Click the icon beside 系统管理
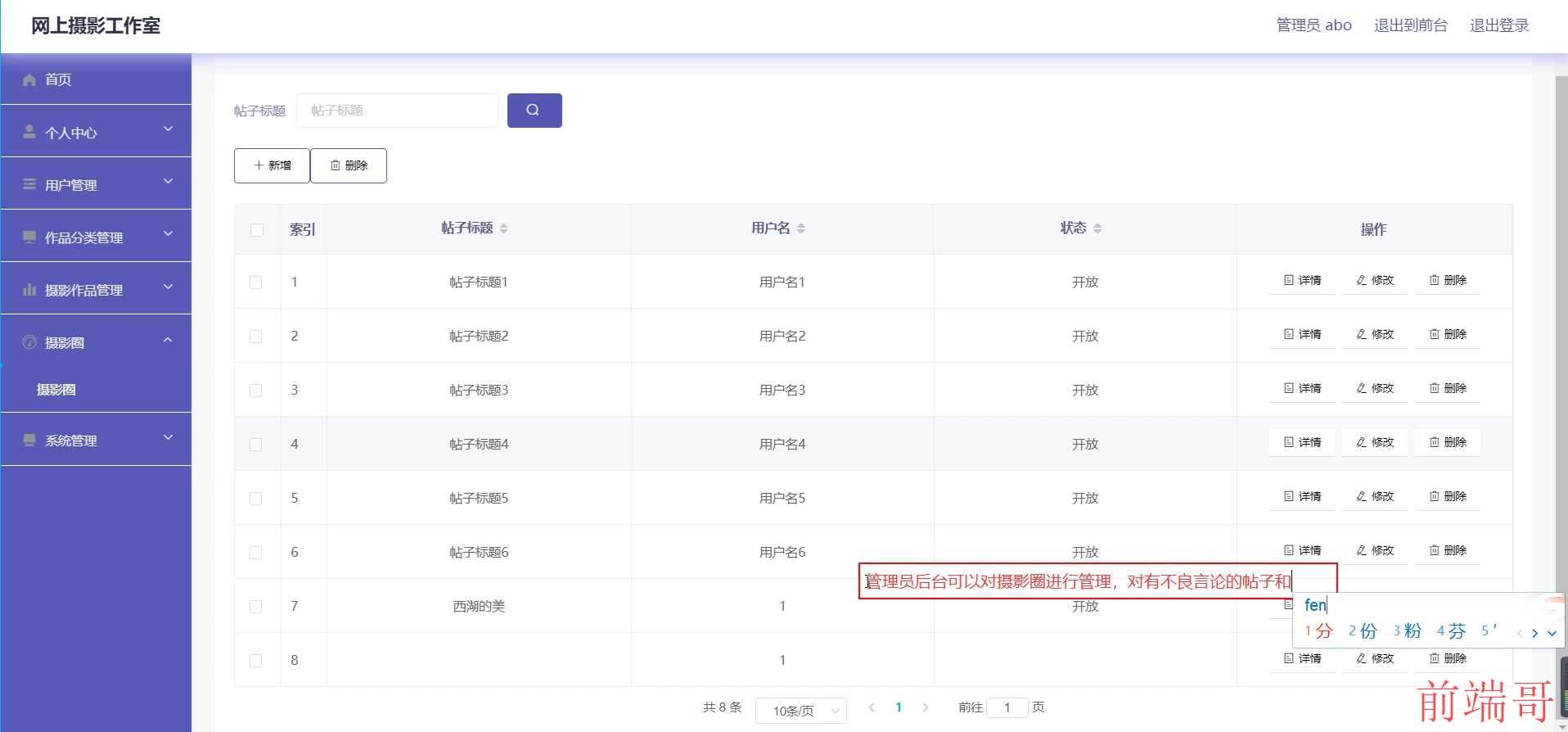 (29, 440)
